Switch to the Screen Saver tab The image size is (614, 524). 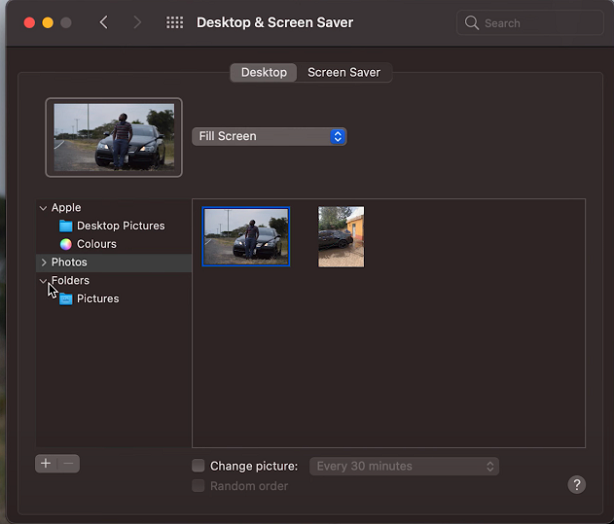click(343, 72)
